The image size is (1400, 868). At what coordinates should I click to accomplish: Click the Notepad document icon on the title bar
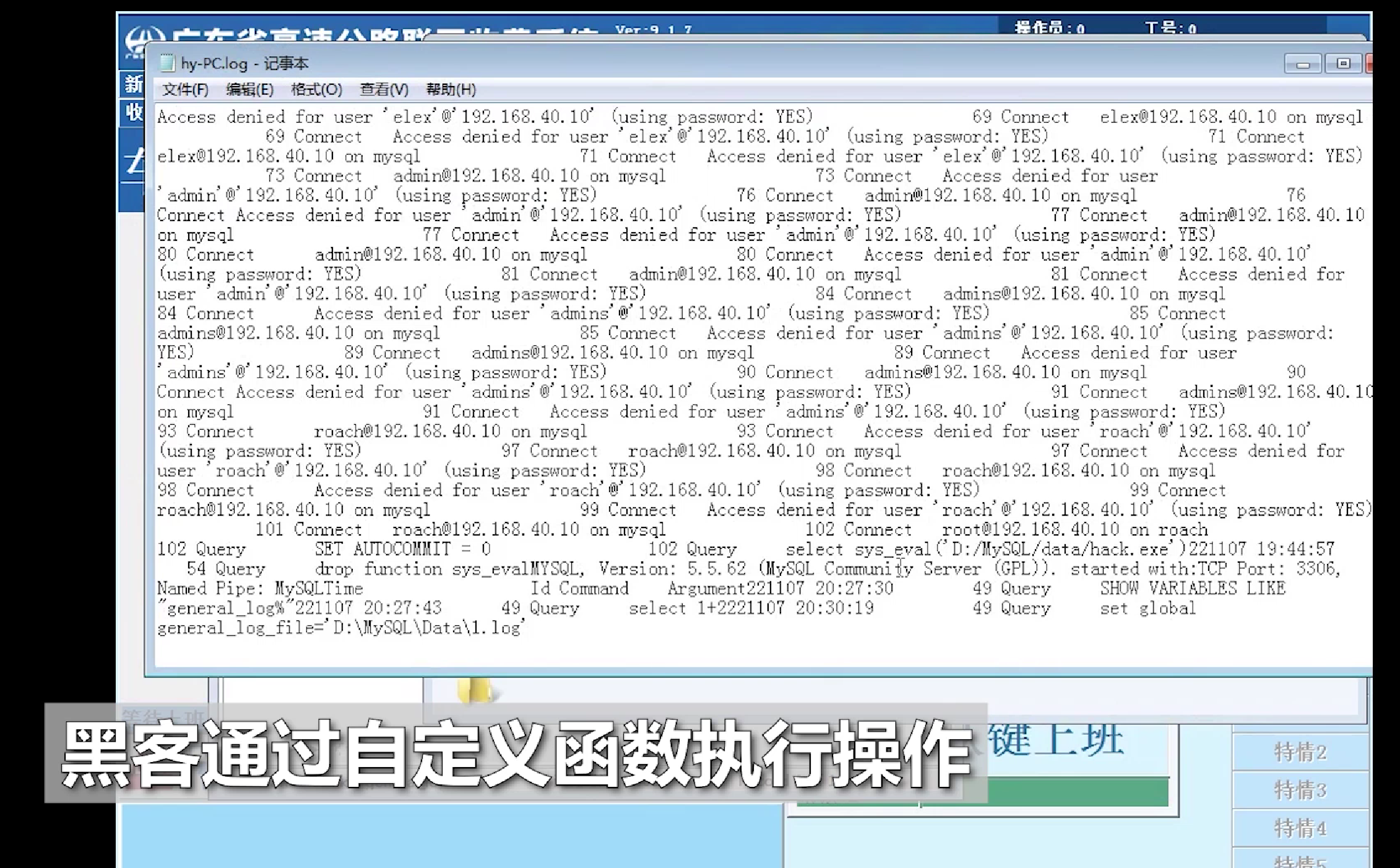[168, 63]
